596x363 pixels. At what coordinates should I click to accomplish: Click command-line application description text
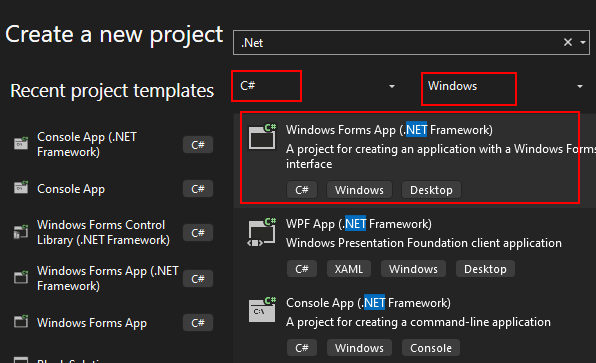click(418, 322)
